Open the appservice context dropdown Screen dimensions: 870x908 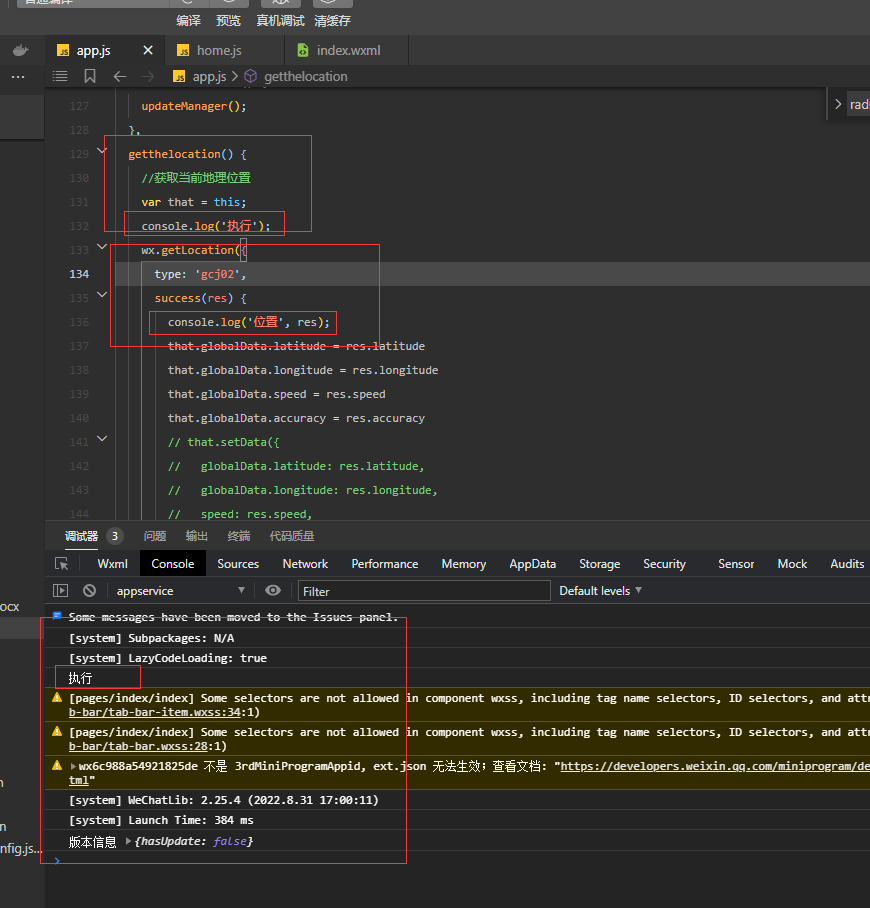(x=180, y=591)
